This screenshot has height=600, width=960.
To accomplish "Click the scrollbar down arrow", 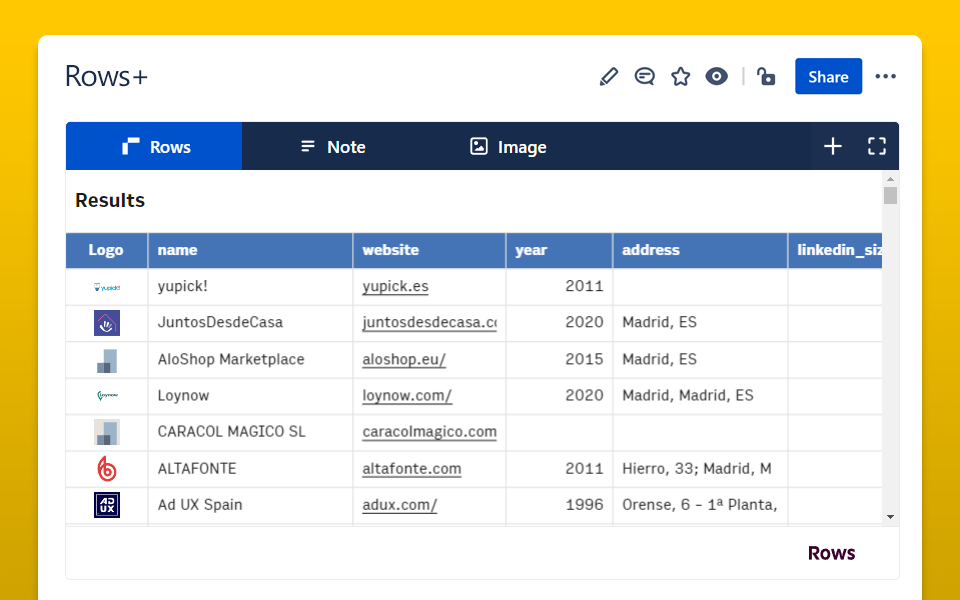I will pyautogui.click(x=890, y=514).
